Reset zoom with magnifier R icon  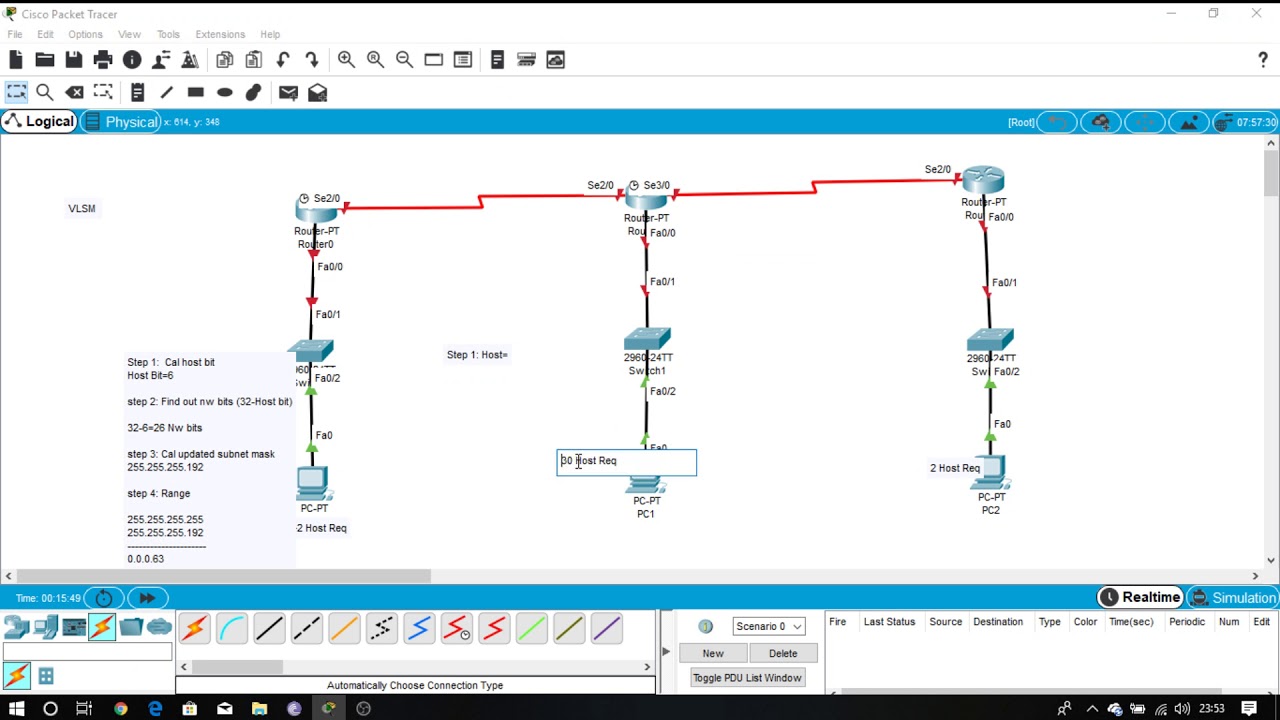point(375,60)
